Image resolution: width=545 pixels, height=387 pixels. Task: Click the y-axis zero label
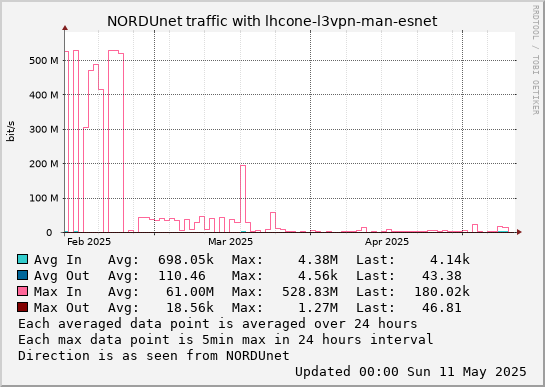click(49, 233)
